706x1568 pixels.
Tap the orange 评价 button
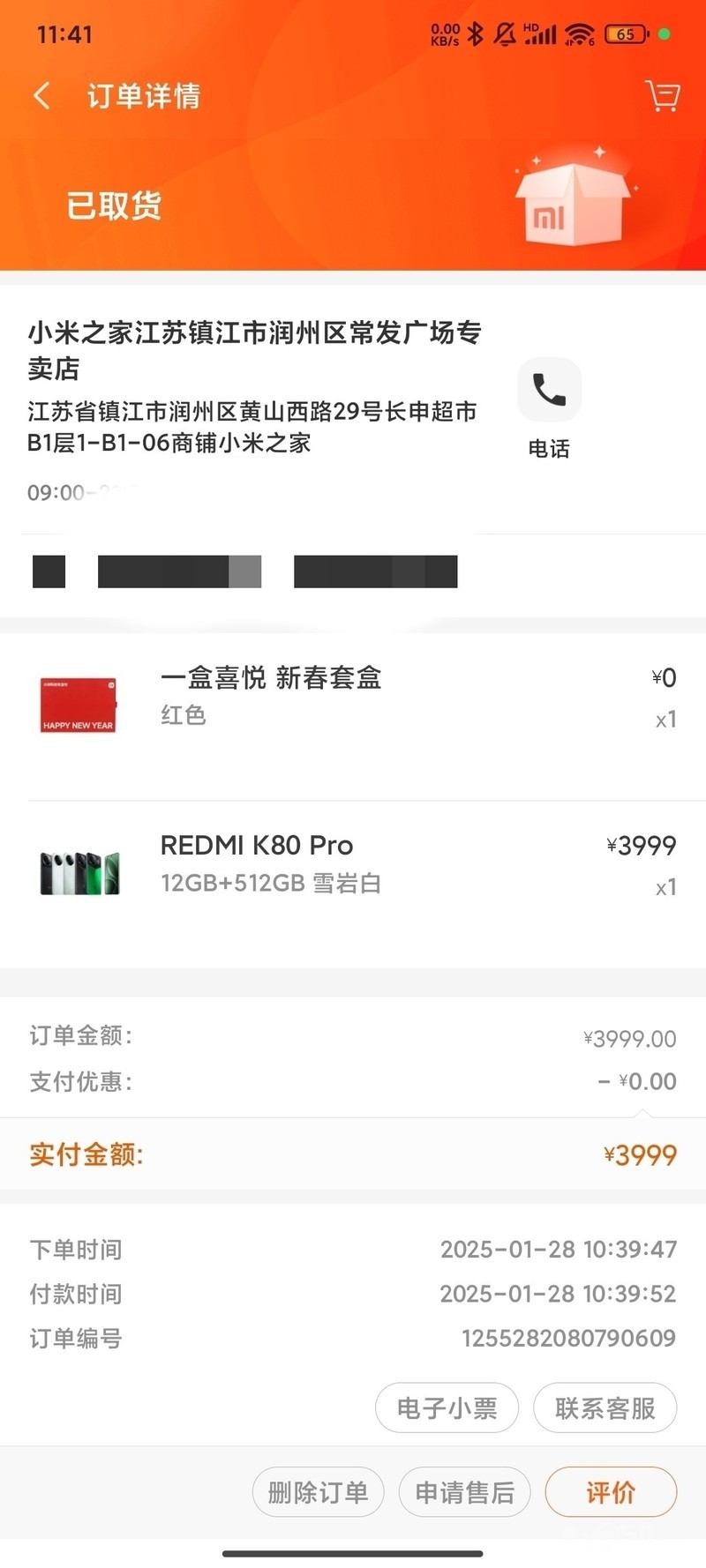611,1492
